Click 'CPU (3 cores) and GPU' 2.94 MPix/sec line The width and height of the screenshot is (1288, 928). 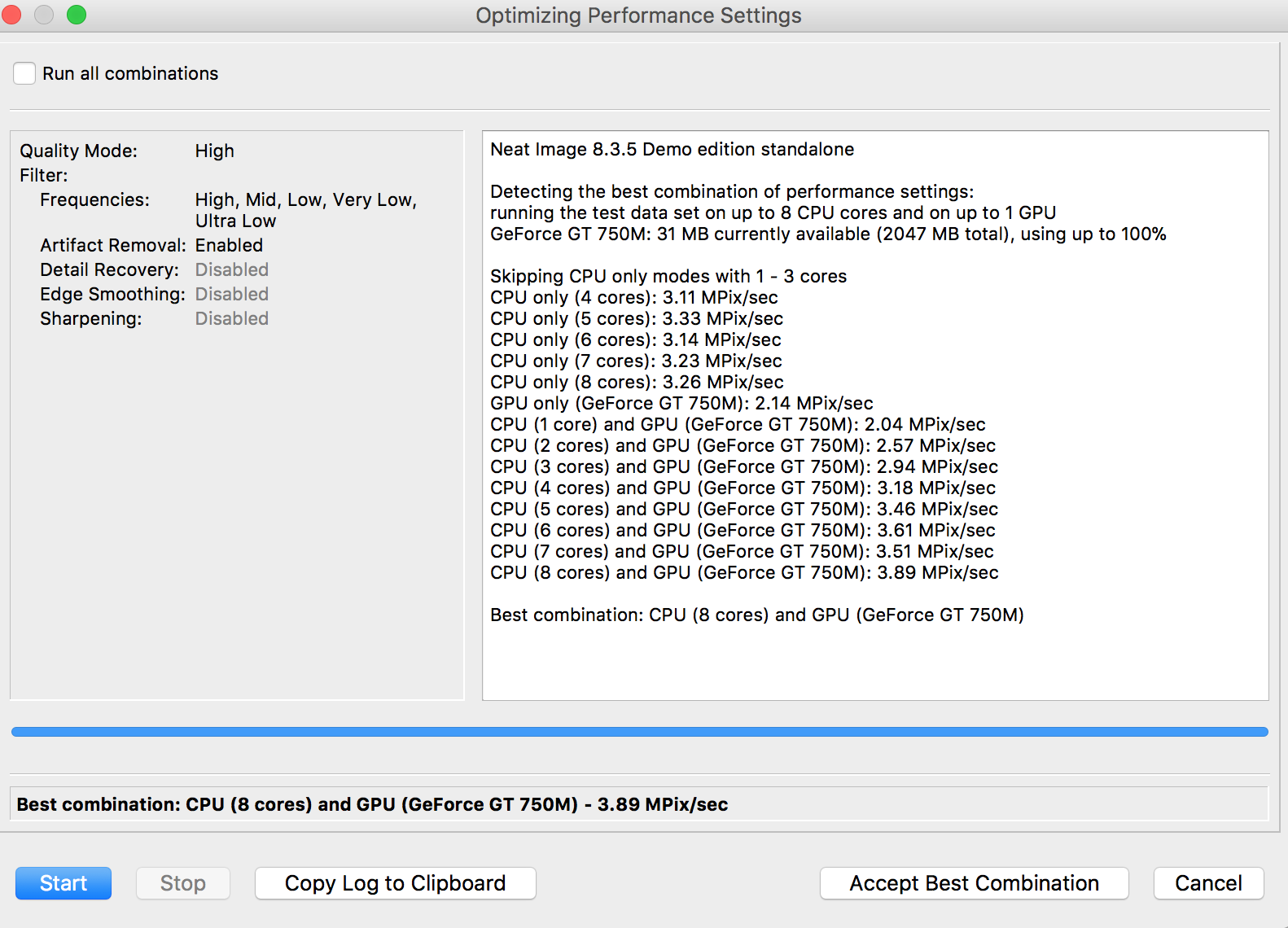pos(744,466)
